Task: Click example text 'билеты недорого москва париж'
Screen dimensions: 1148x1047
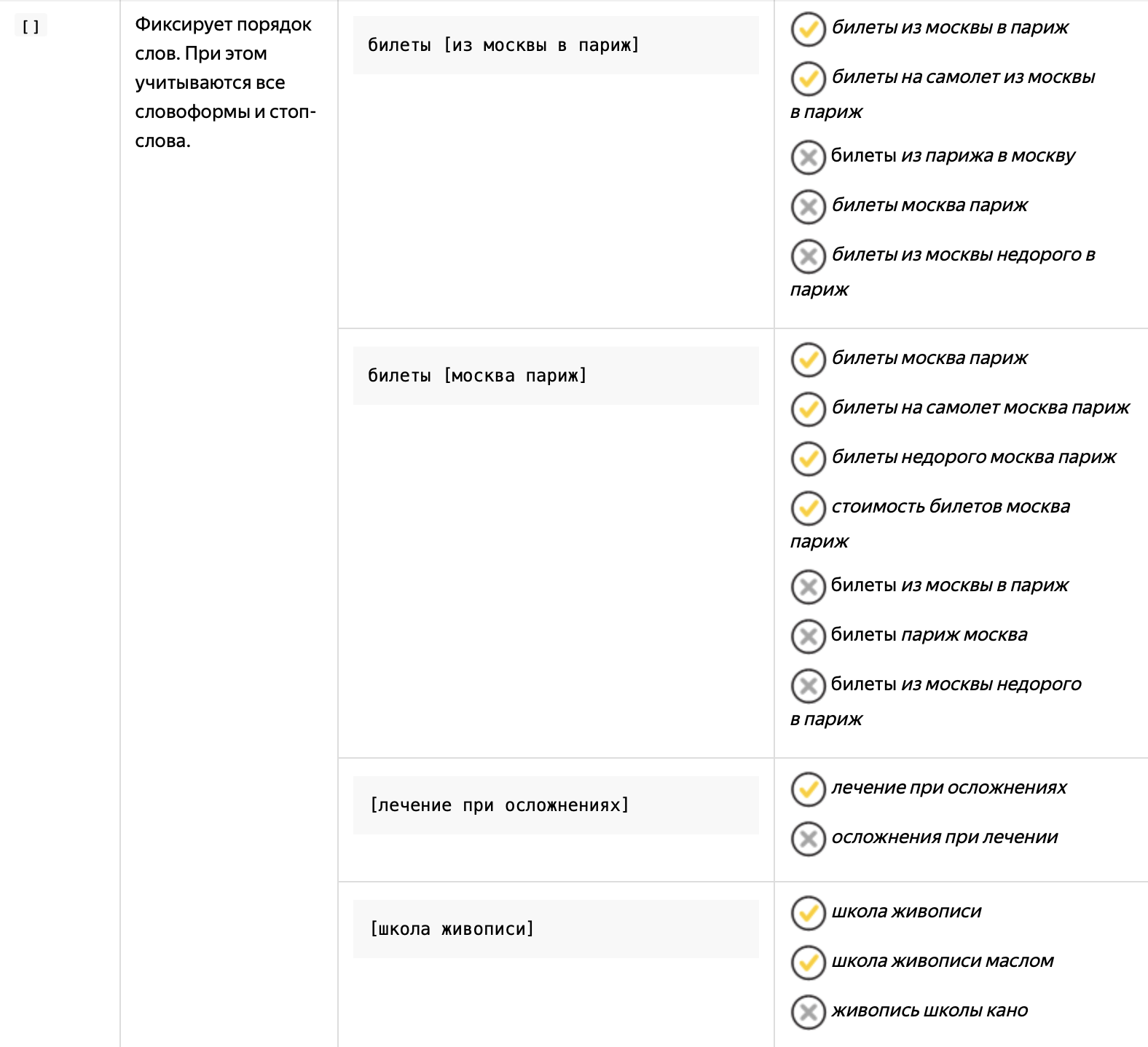Action: coord(974,457)
